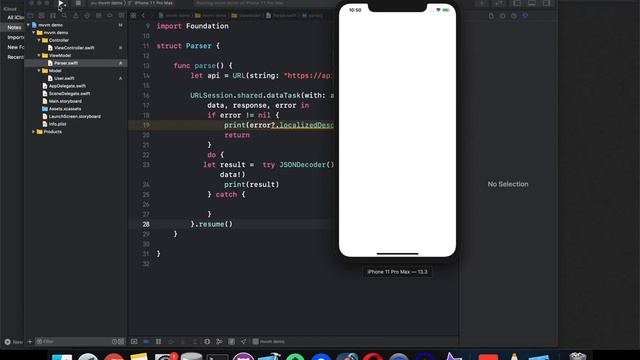Screen dimensions: 640x360
Task: Open the Source Control navigator tab
Action: pyautogui.click(x=42, y=16)
